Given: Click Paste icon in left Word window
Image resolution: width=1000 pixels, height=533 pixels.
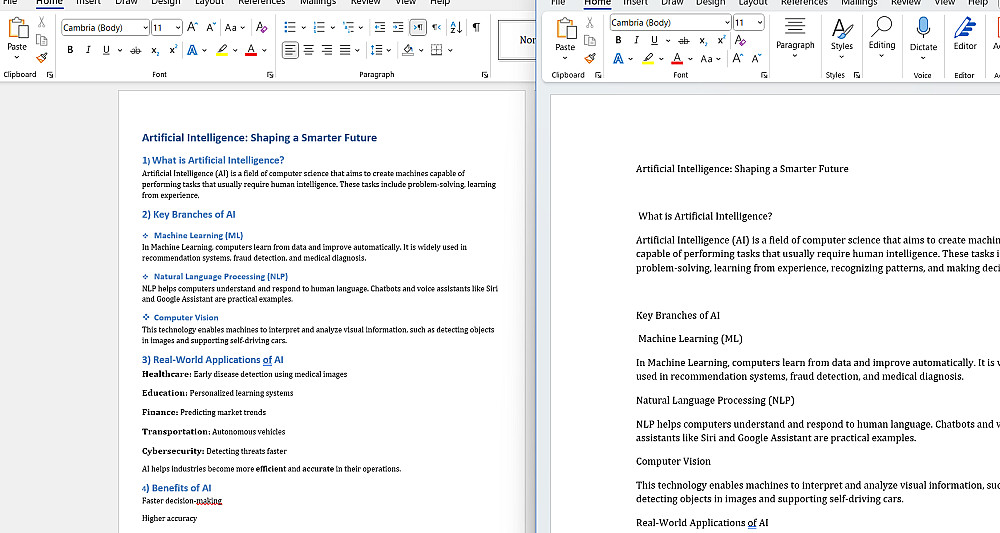Looking at the screenshot, I should [x=17, y=28].
